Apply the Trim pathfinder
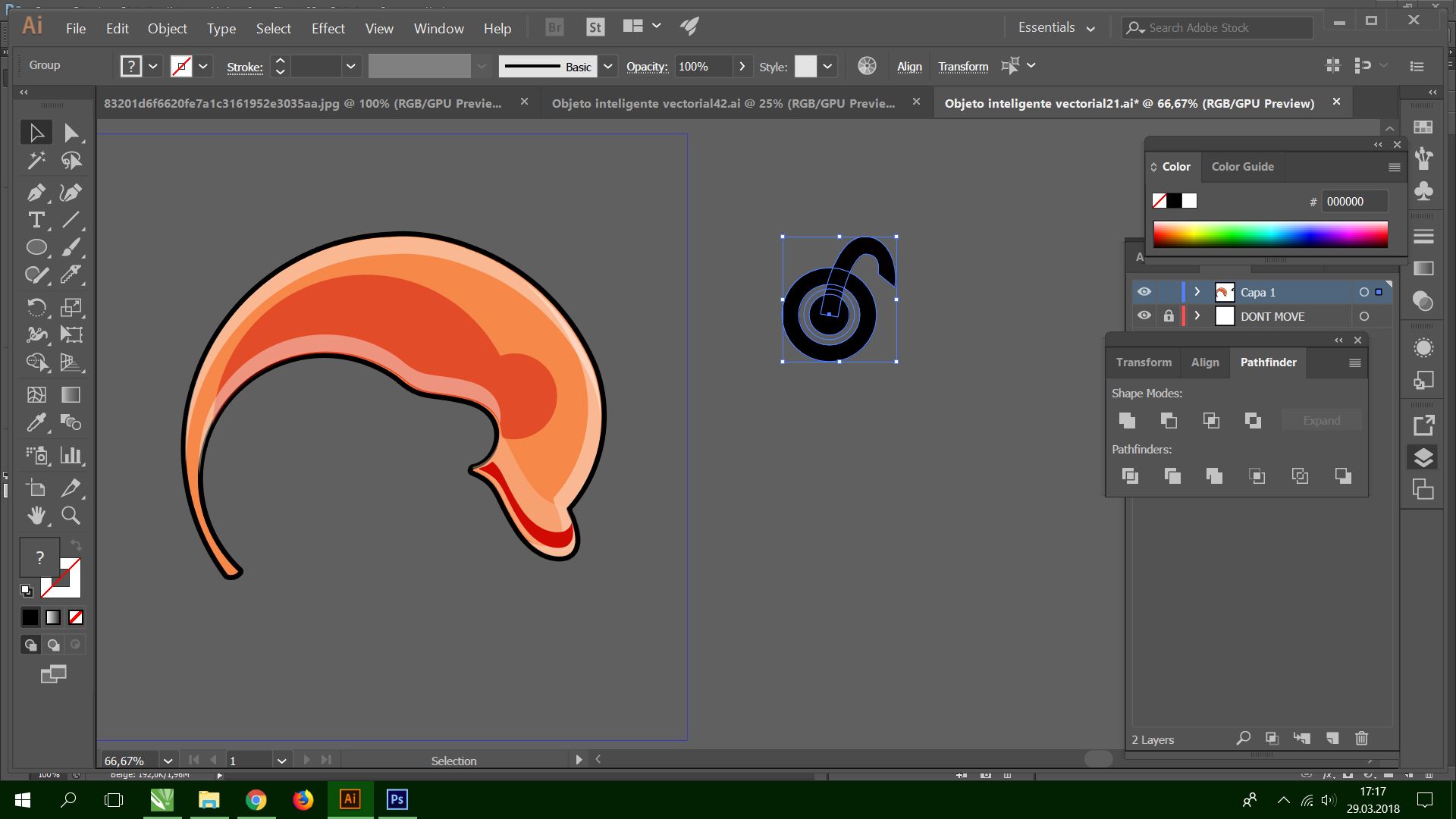The height and width of the screenshot is (819, 1456). click(1172, 475)
